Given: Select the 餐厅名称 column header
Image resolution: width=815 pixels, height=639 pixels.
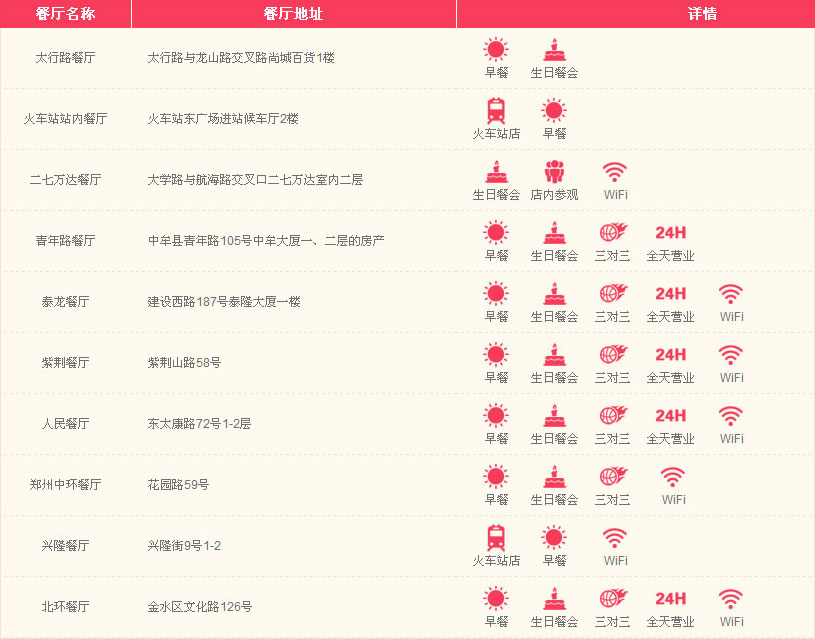Looking at the screenshot, I should [x=65, y=14].
